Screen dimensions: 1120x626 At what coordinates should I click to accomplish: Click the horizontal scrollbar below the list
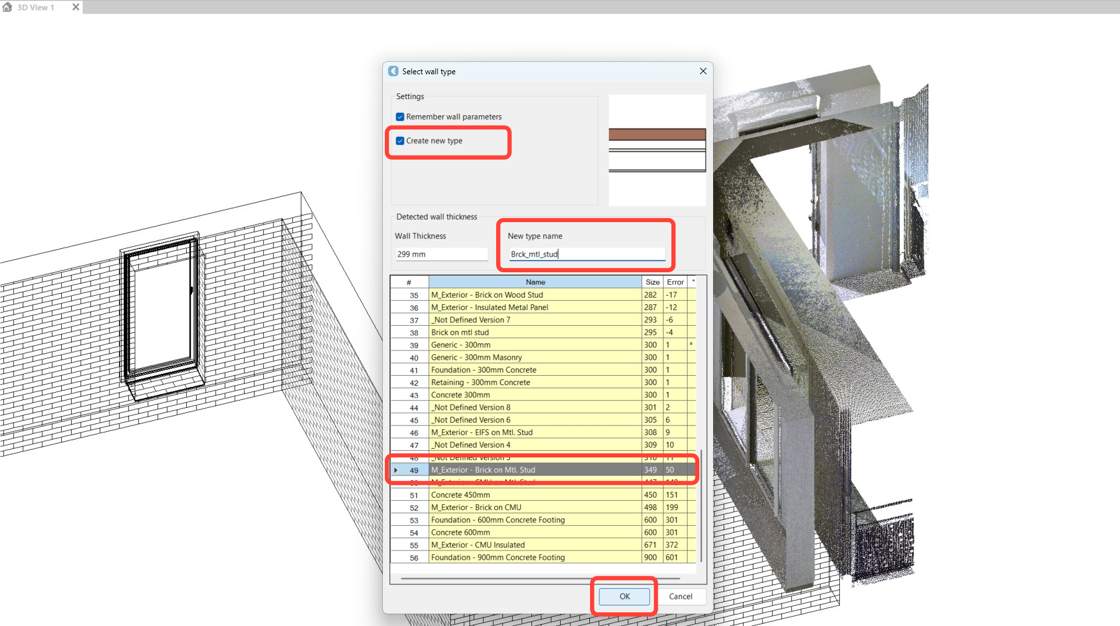tap(540, 577)
